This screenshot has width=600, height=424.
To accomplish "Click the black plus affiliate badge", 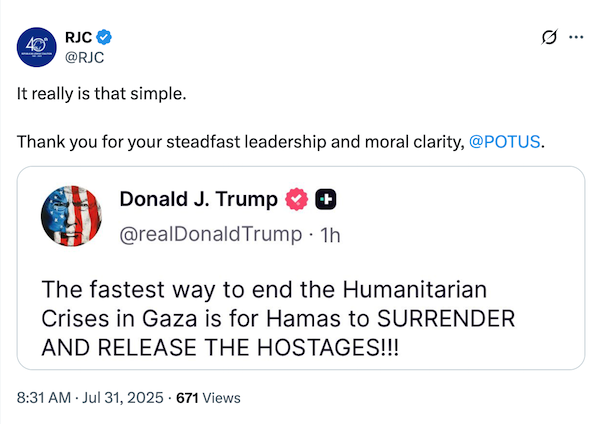I will click(x=325, y=200).
